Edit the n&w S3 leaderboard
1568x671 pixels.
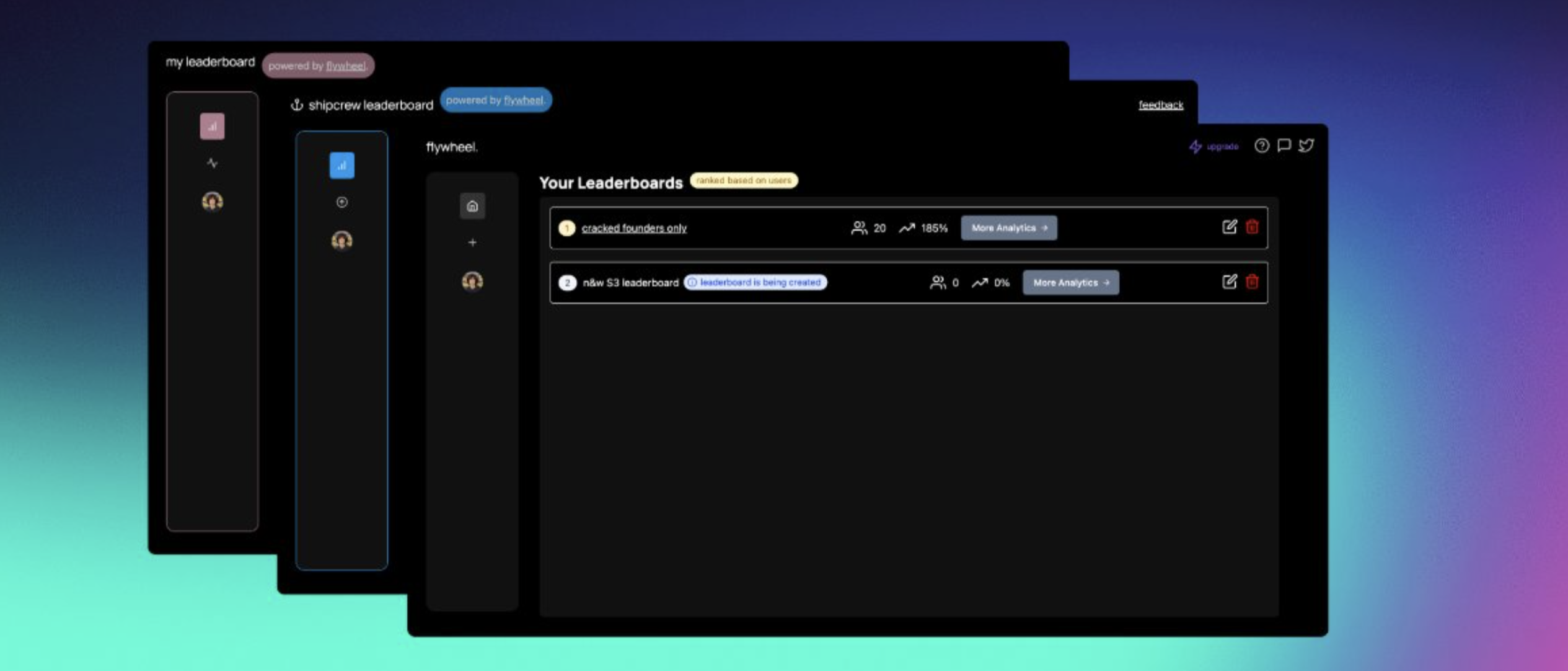(x=1229, y=282)
